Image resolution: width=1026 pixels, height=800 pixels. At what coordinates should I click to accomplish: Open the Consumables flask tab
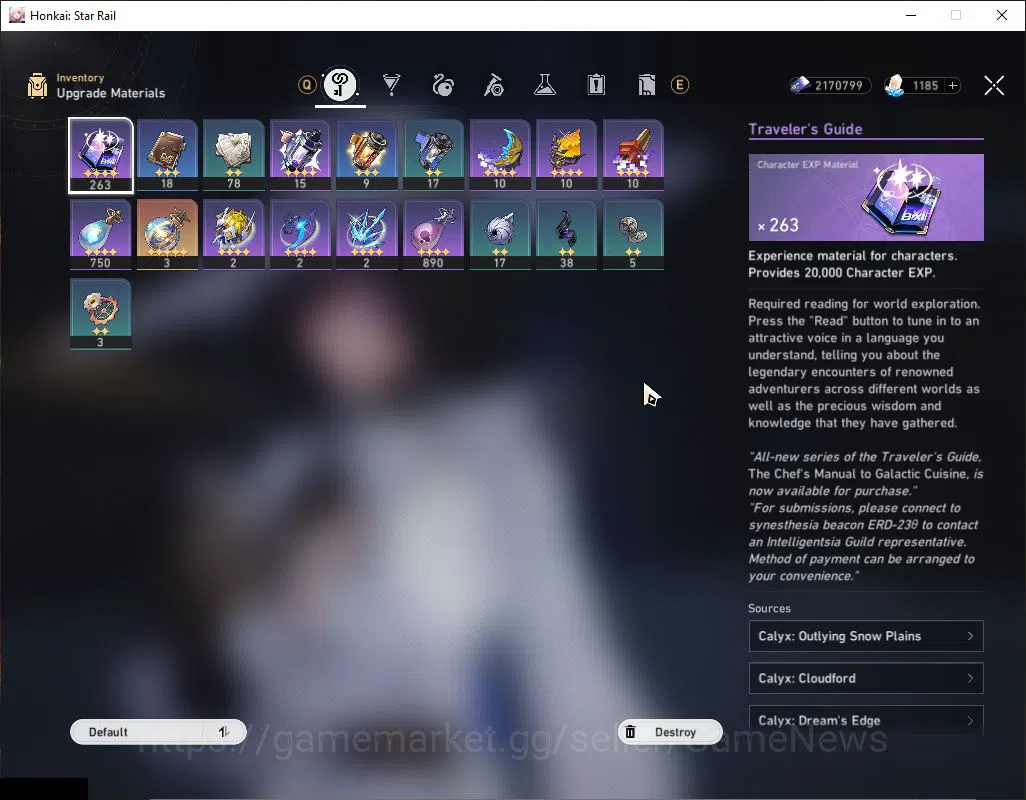544,85
